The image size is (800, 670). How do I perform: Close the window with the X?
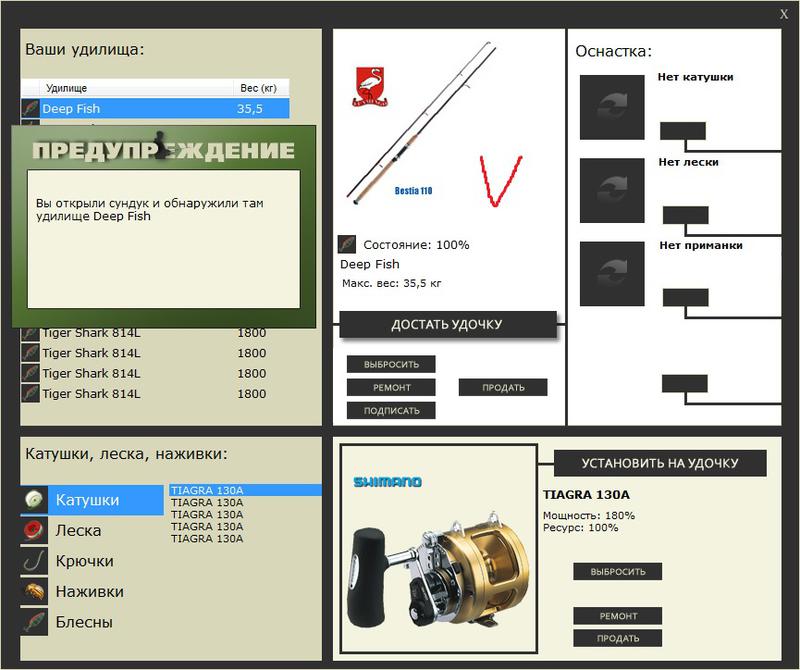coord(784,14)
